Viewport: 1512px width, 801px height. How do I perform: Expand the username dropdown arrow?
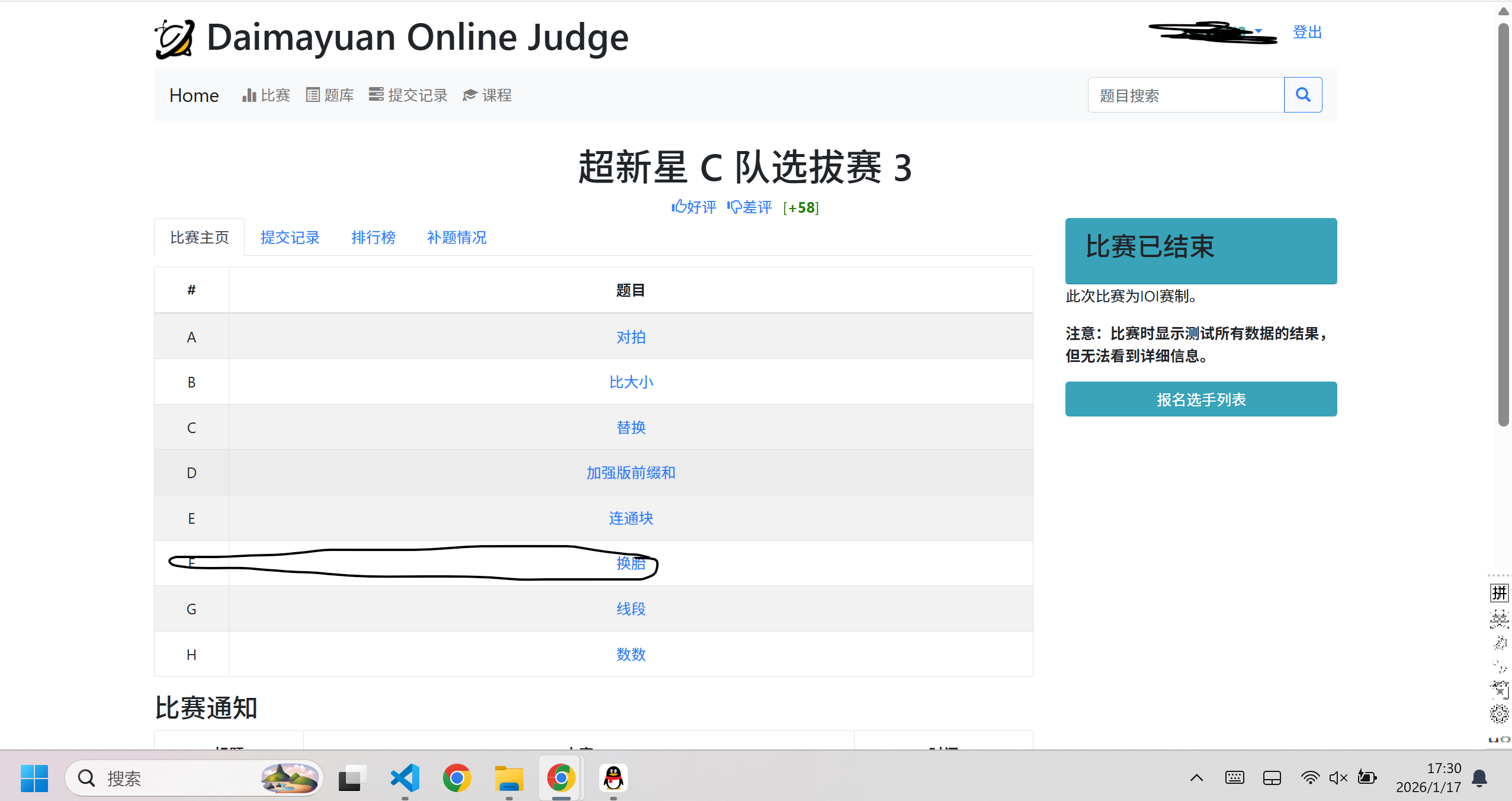pos(1259,31)
